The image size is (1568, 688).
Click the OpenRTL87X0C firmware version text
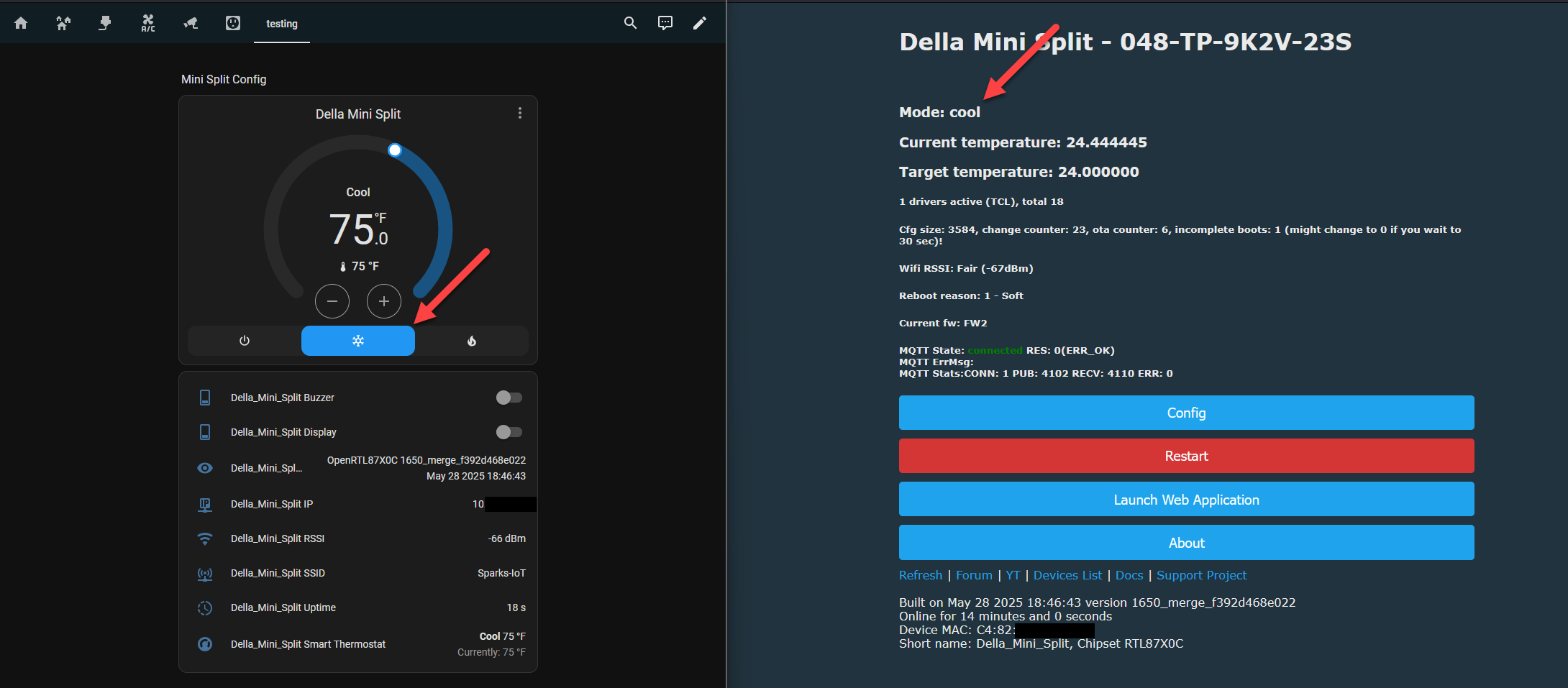427,468
